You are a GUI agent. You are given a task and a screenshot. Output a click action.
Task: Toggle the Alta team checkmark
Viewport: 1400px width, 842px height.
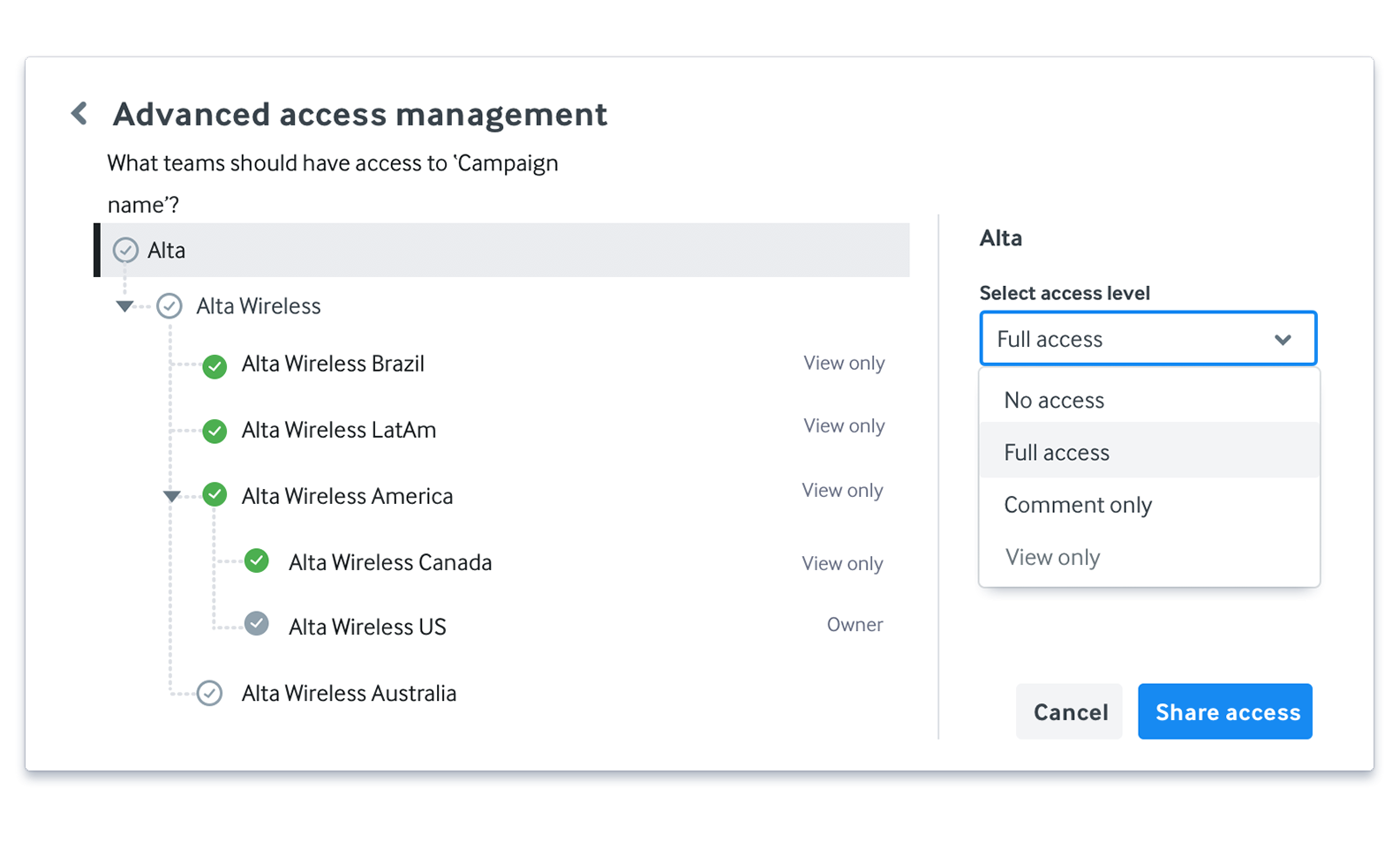coord(125,250)
